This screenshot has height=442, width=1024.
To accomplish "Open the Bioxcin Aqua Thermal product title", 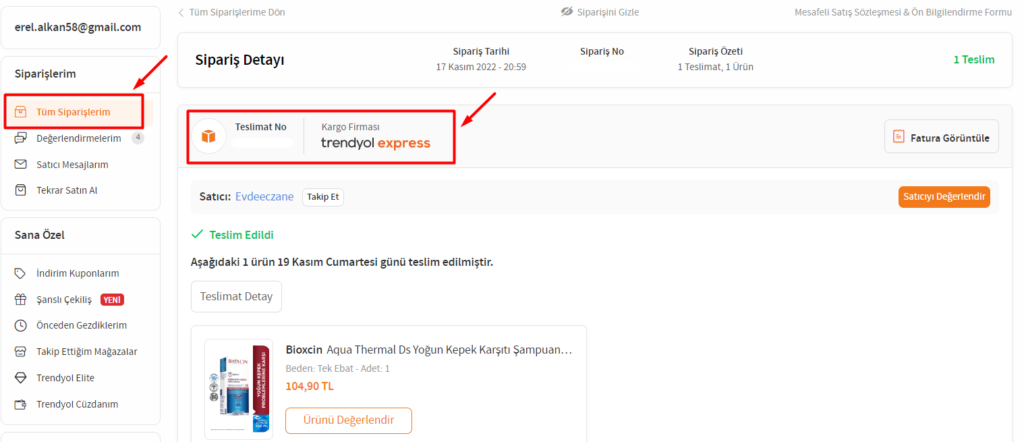I will (x=429, y=349).
